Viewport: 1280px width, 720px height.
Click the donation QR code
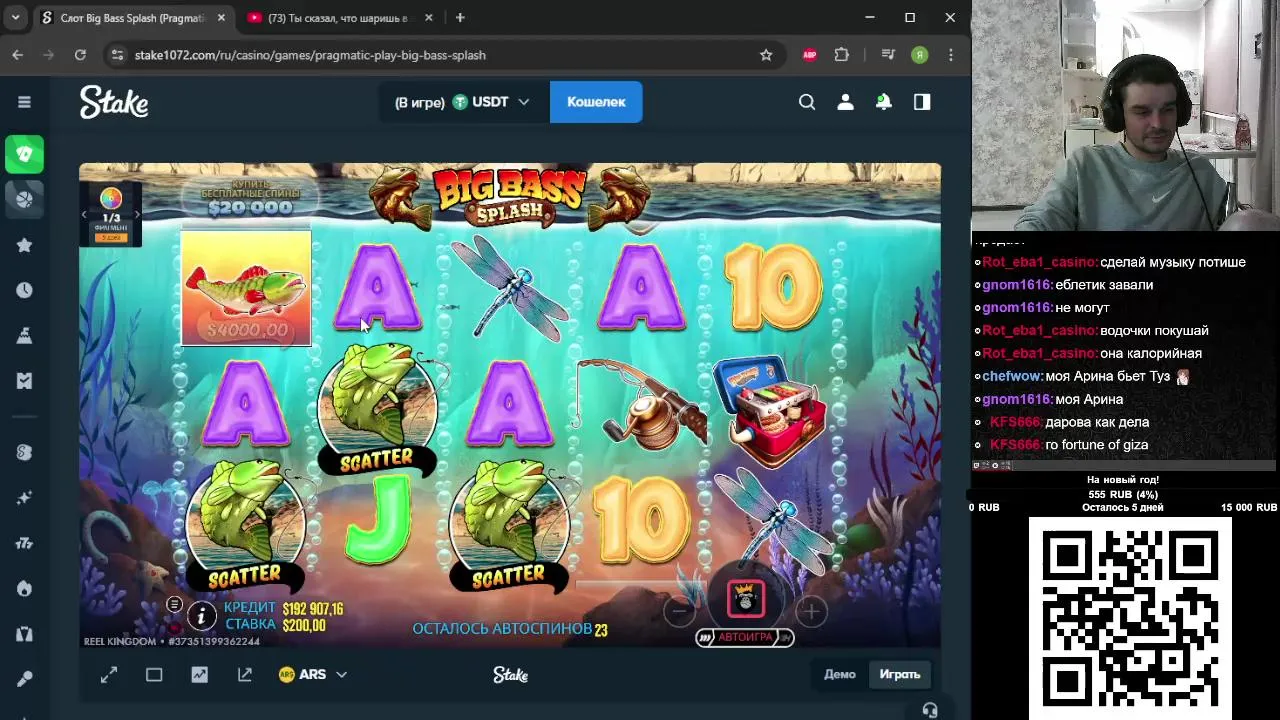coord(1130,616)
